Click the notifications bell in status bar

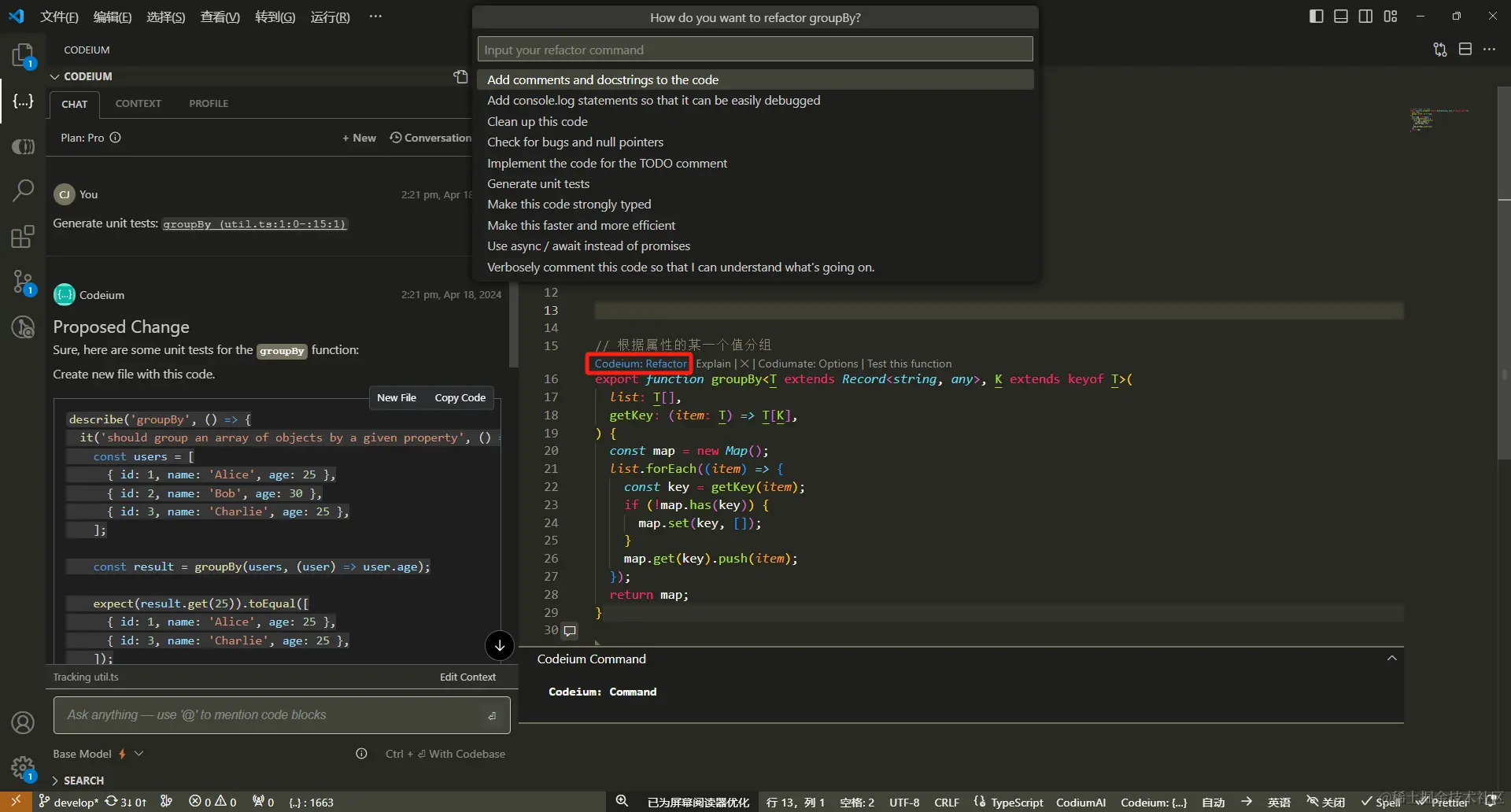tap(1492, 801)
